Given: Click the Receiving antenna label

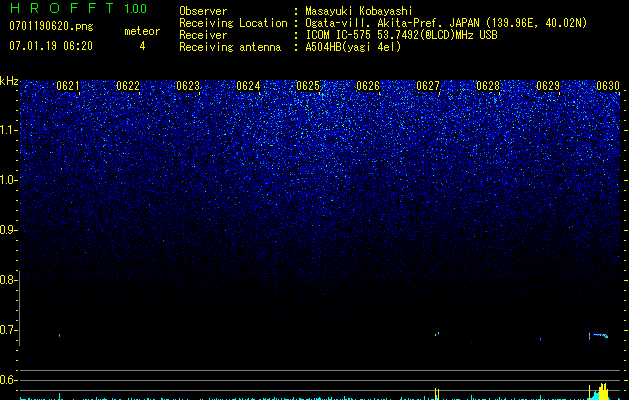Looking at the screenshot, I should [230, 47].
